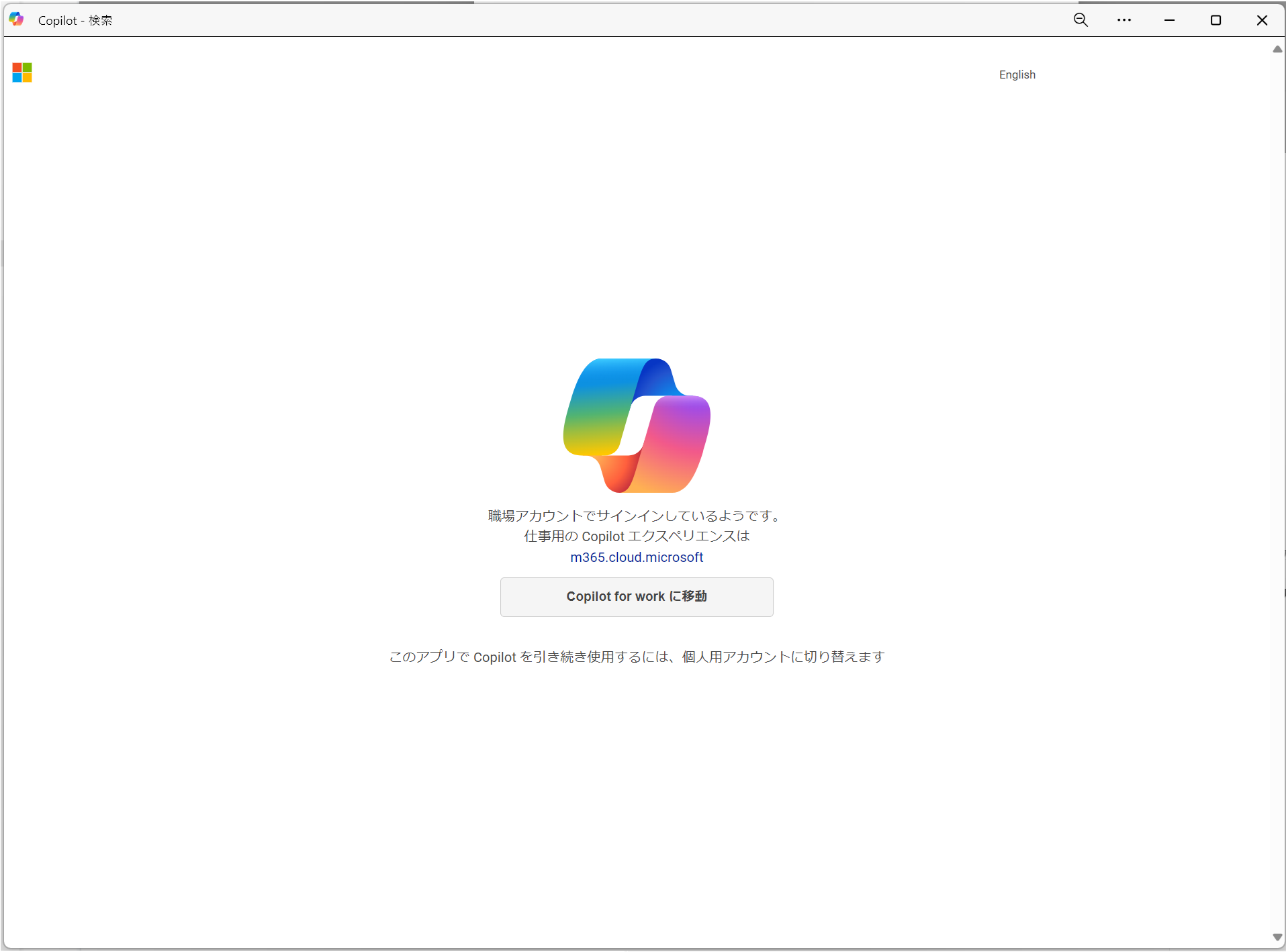
Task: Minimize the Copilot window
Action: 1169,20
